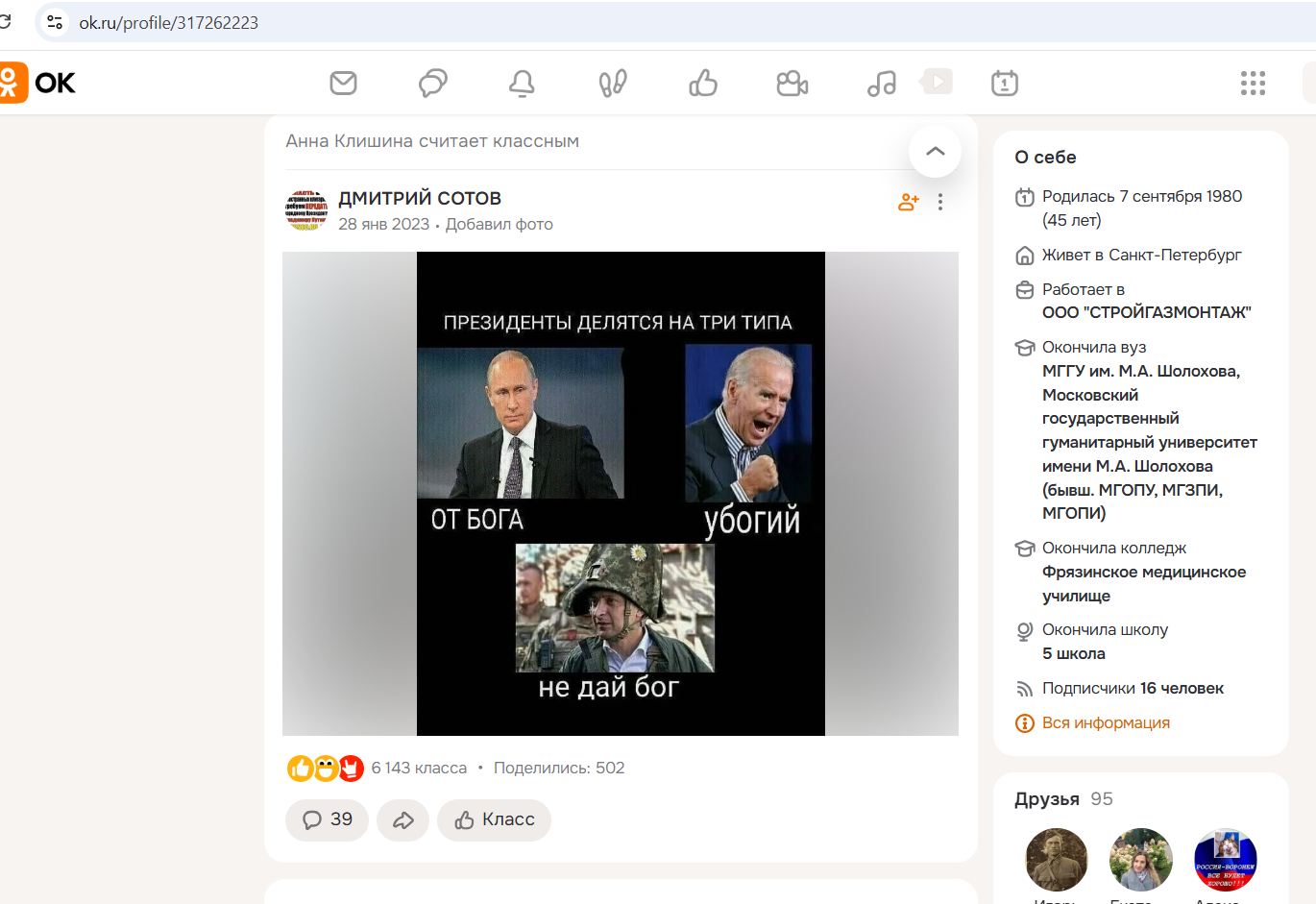Subscribe to the post author via add-person icon

click(908, 202)
